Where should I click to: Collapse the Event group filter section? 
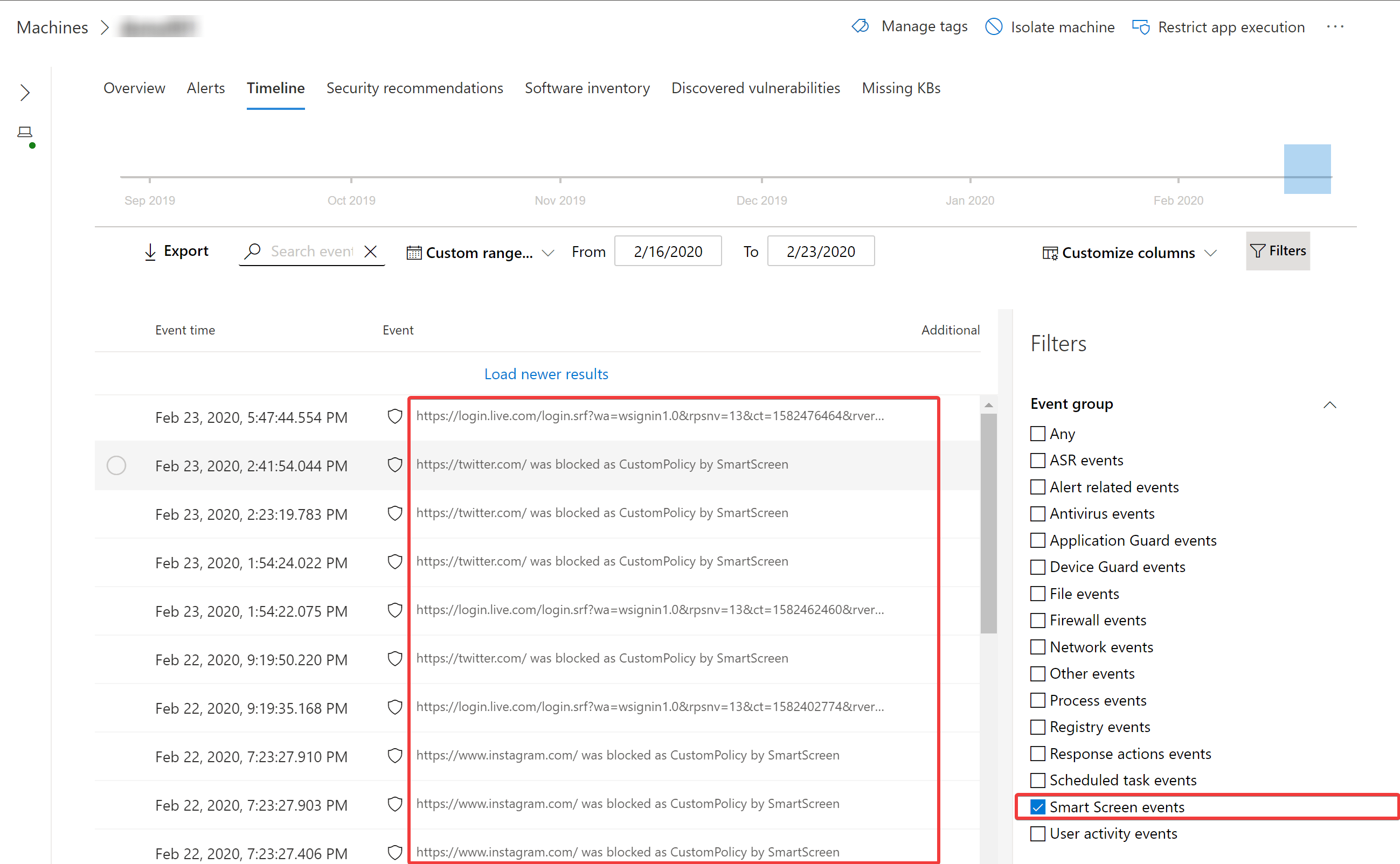1330,405
